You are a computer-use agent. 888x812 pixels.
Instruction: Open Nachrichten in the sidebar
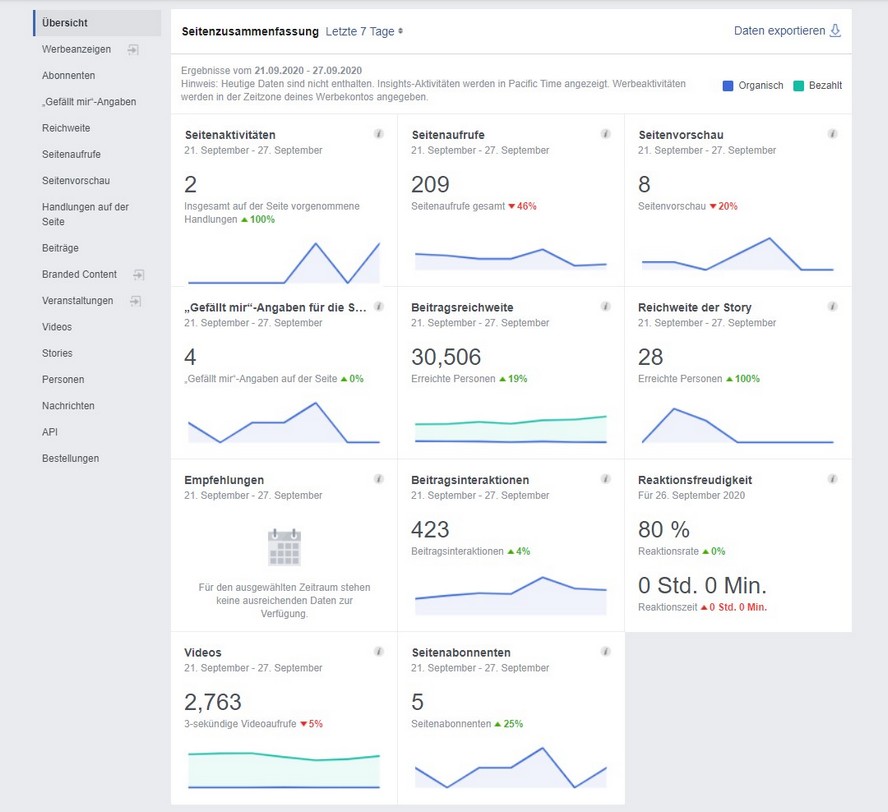coord(68,405)
